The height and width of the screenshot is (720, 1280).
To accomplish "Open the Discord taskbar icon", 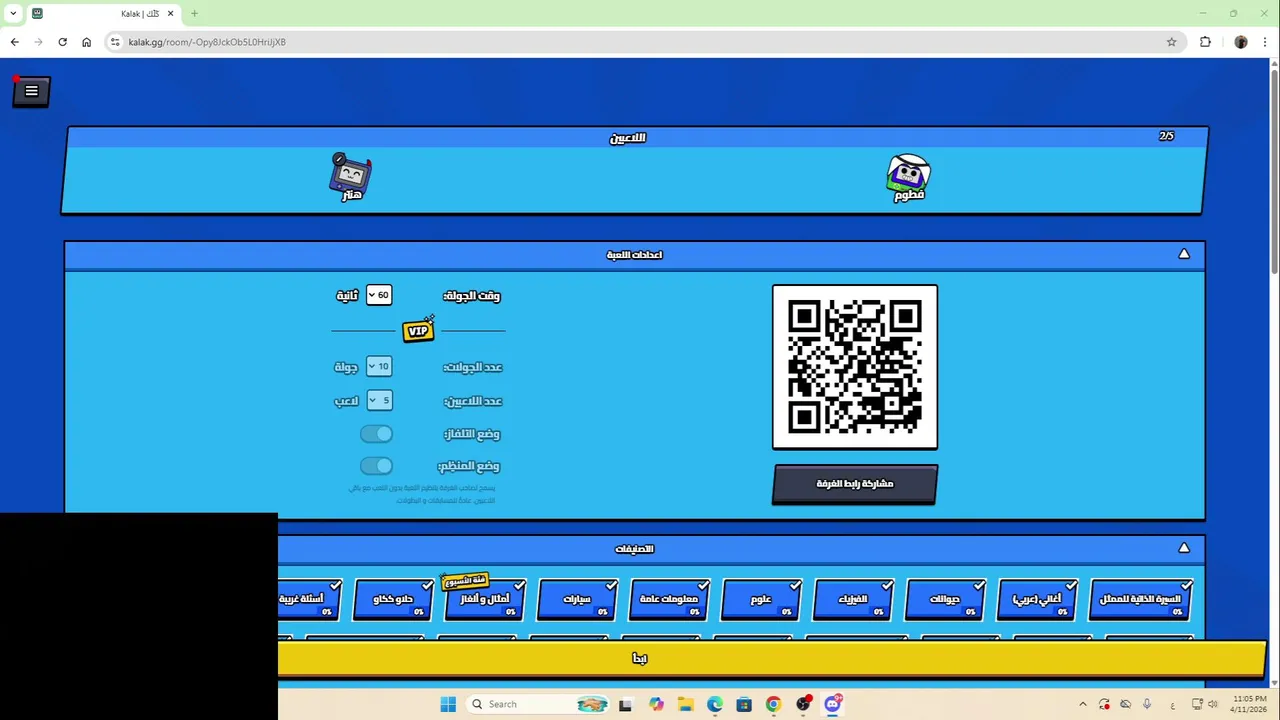I will 832,704.
